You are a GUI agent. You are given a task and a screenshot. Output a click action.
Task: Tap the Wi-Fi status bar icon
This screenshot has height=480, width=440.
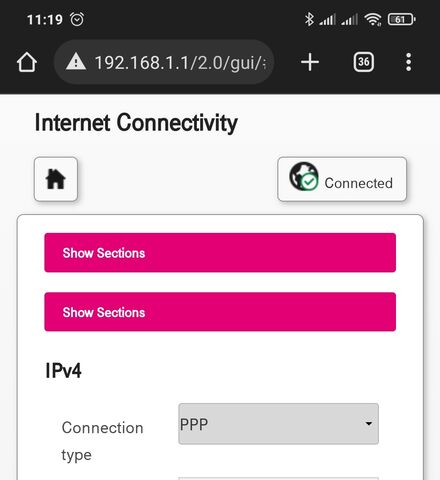tap(373, 19)
